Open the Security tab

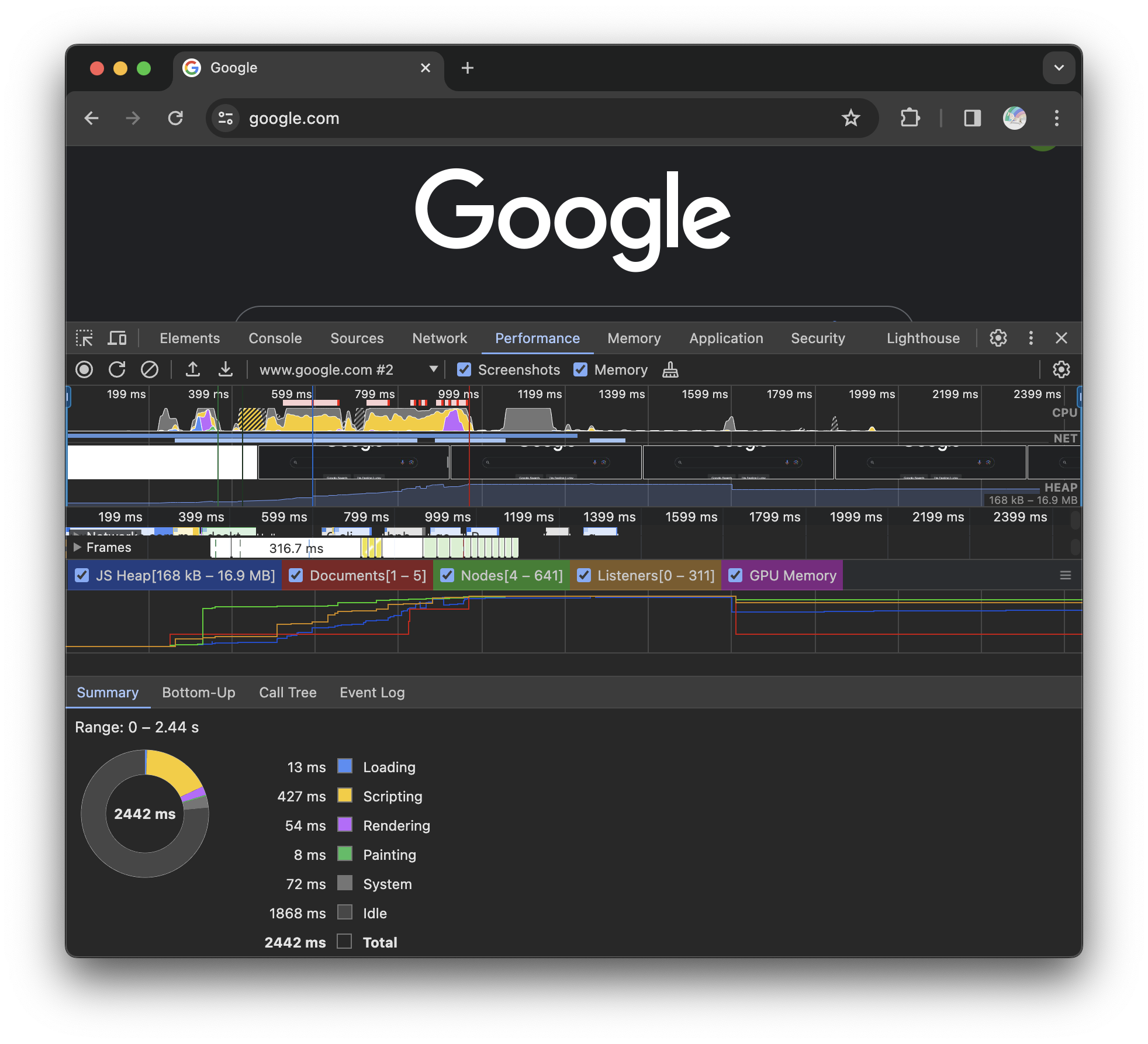click(x=818, y=338)
